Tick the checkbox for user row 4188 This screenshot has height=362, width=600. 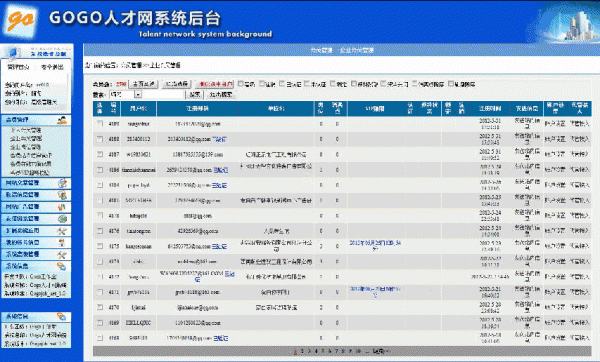pos(100,139)
